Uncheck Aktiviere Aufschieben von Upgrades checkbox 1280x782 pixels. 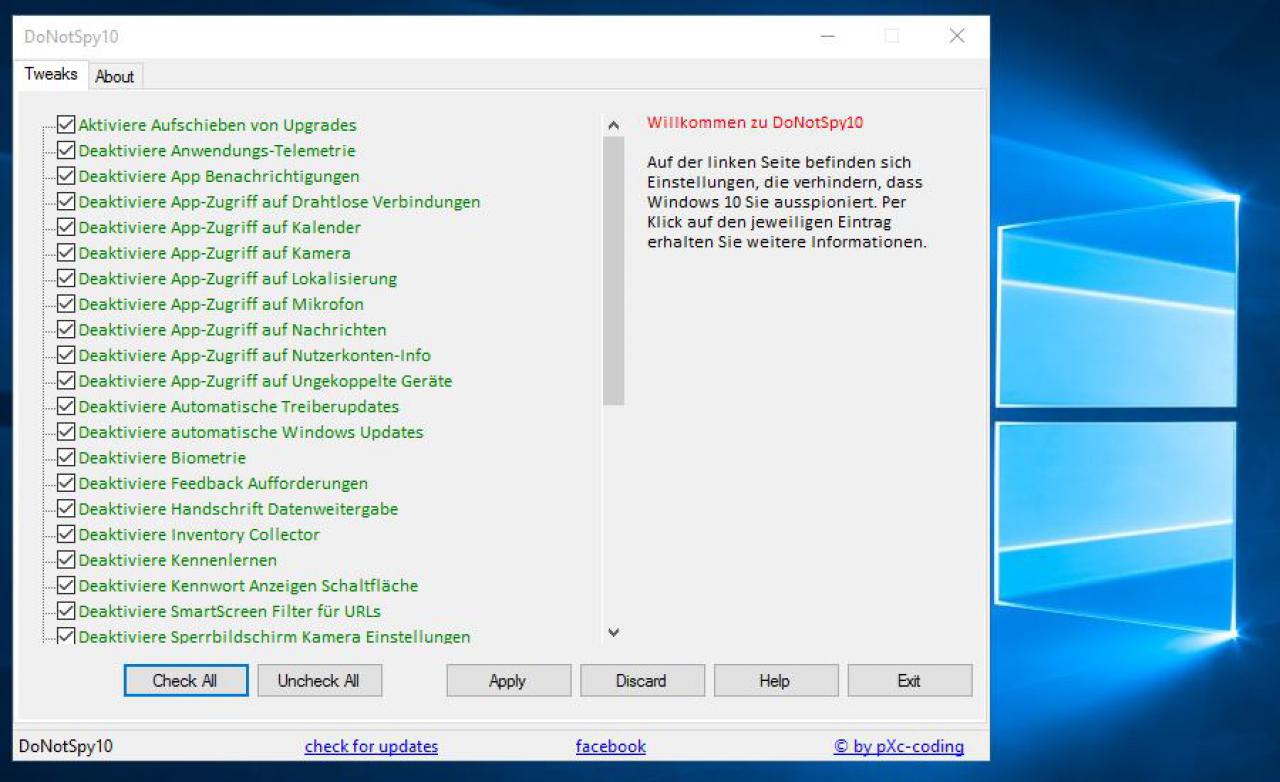66,125
